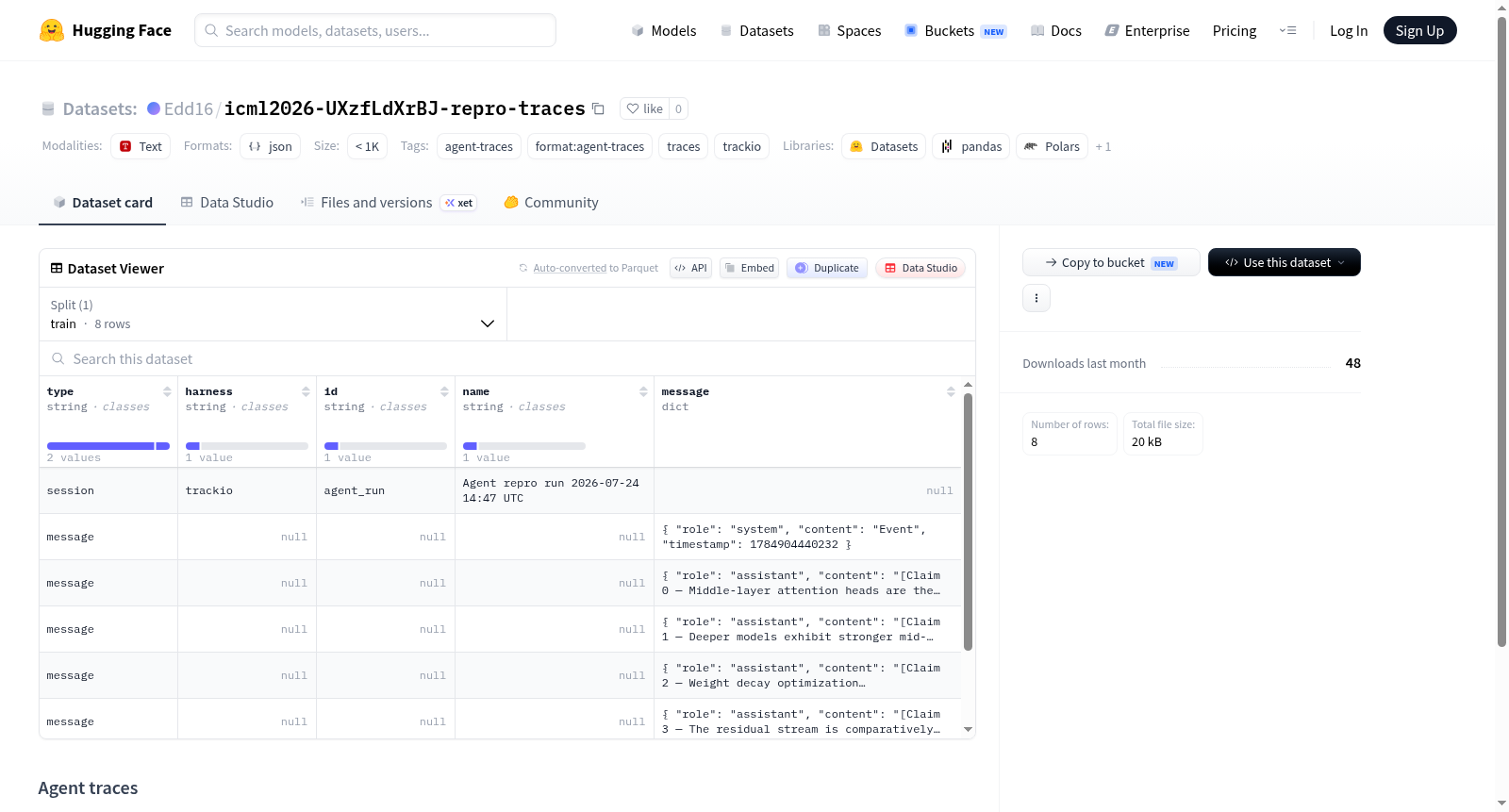Viewport: 1509px width, 812px height.
Task: Show the +1 additional libraries
Action: click(x=1103, y=146)
